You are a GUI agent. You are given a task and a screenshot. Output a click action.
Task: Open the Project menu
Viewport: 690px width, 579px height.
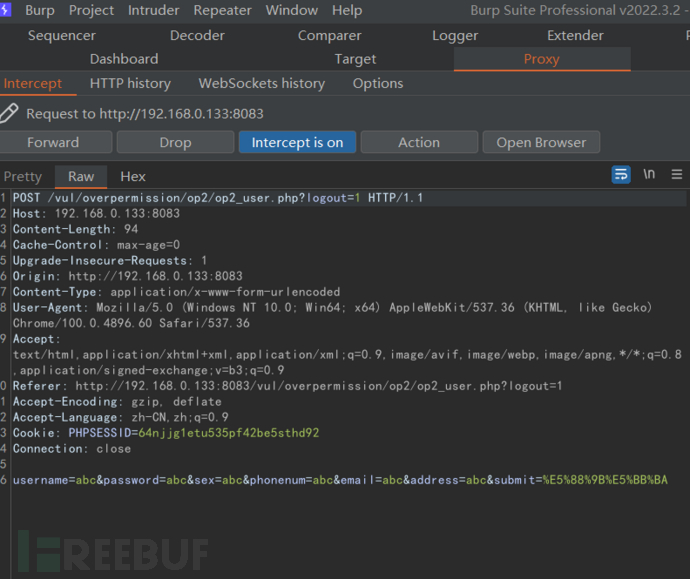point(91,10)
